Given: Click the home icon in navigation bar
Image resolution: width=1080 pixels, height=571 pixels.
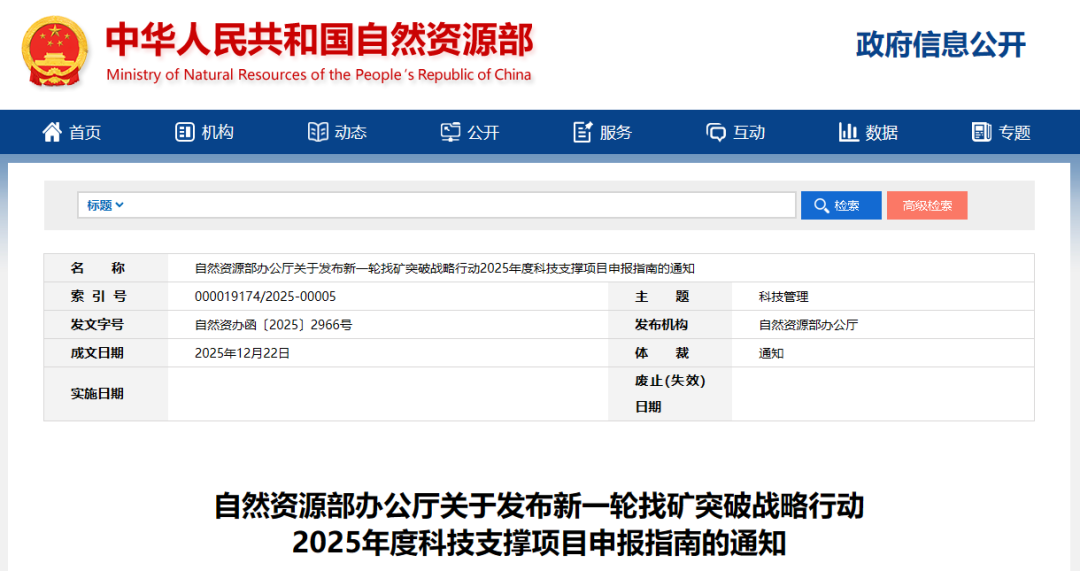Looking at the screenshot, I should (52, 132).
